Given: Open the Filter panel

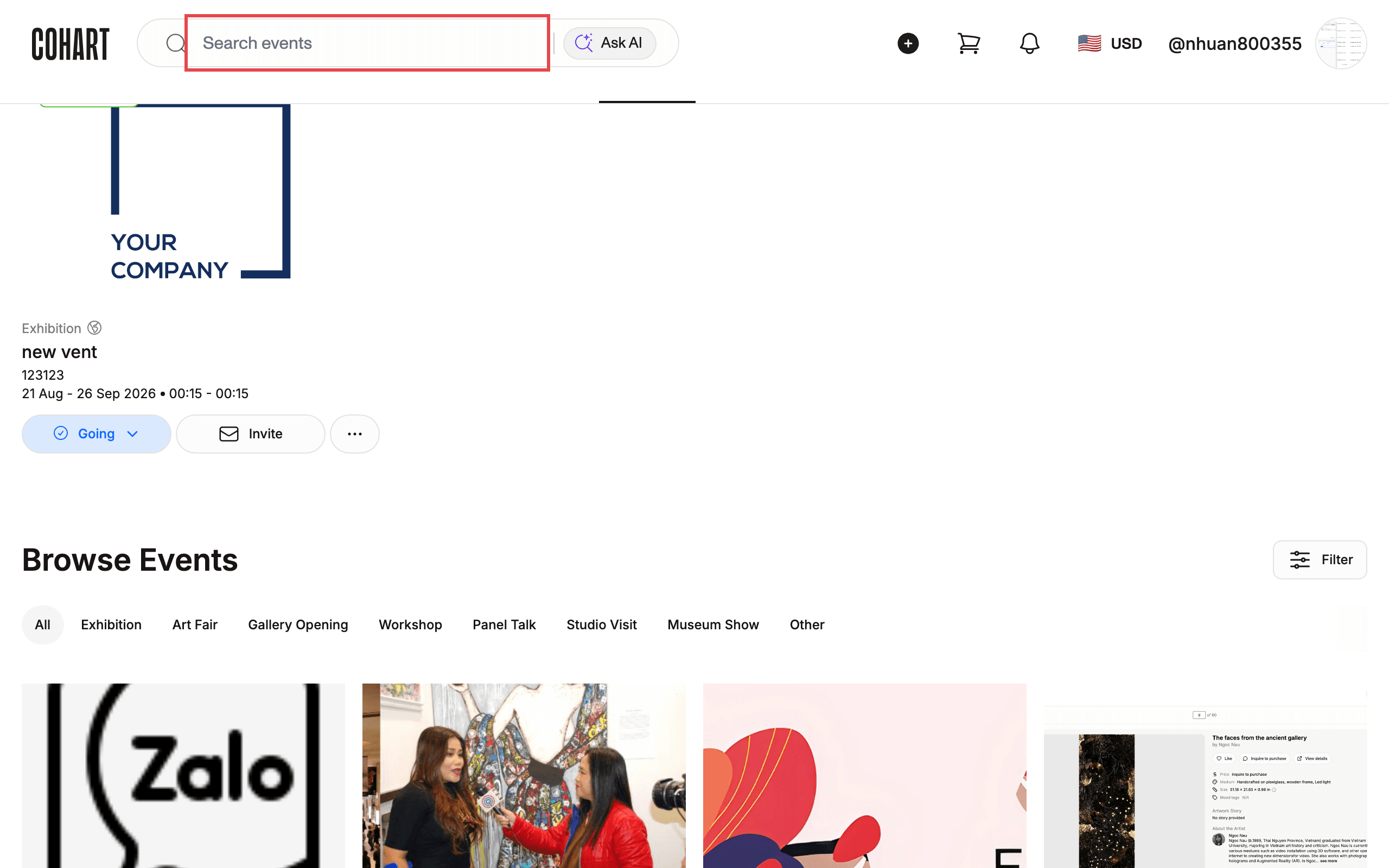Looking at the screenshot, I should 1320,560.
